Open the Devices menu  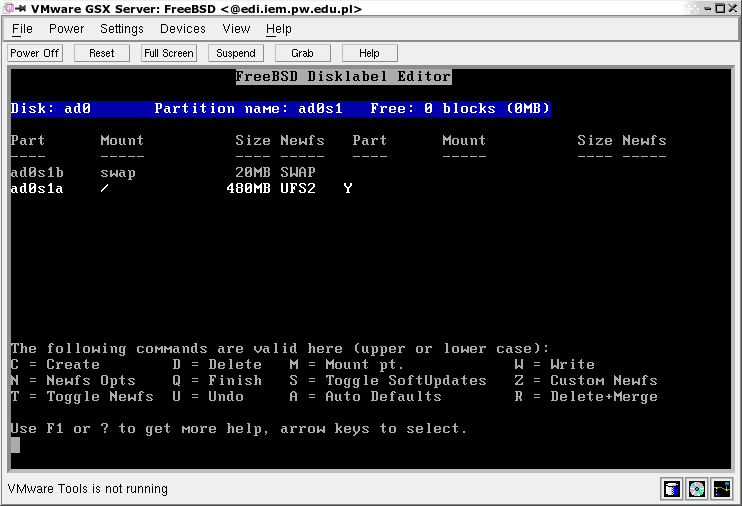tap(183, 29)
